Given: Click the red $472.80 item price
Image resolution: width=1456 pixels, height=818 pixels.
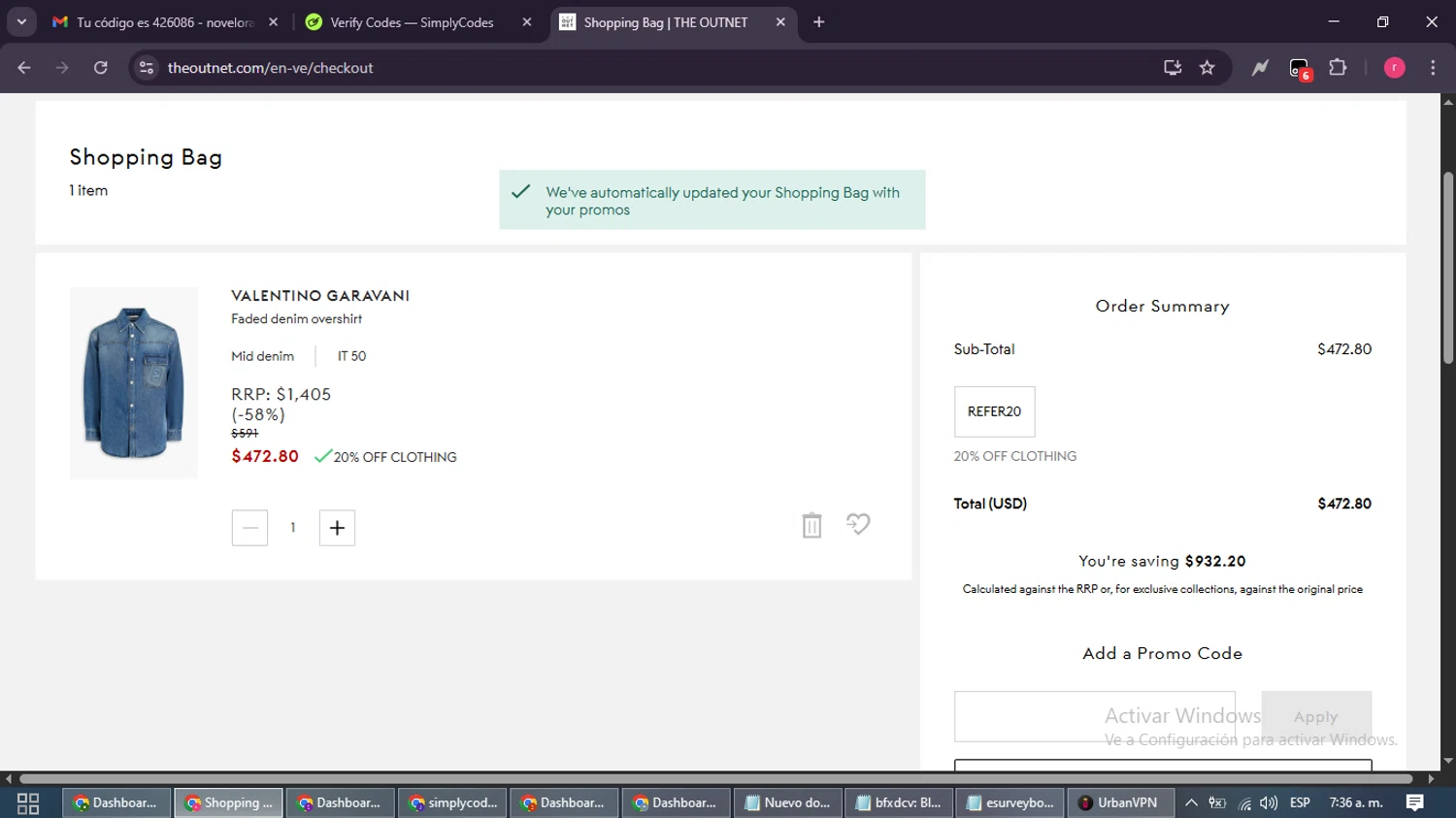Looking at the screenshot, I should 265,456.
